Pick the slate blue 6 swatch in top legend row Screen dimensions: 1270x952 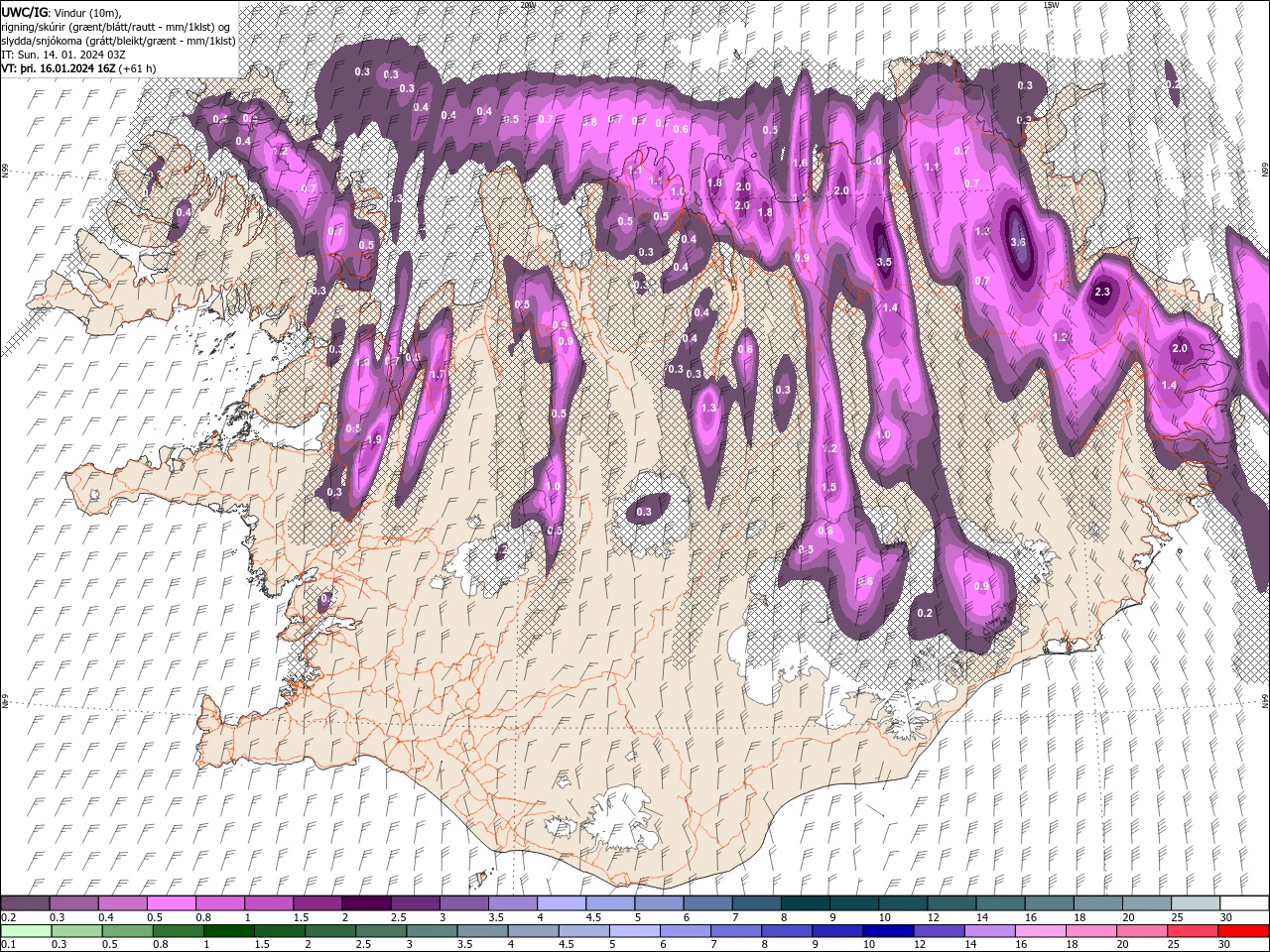708,903
